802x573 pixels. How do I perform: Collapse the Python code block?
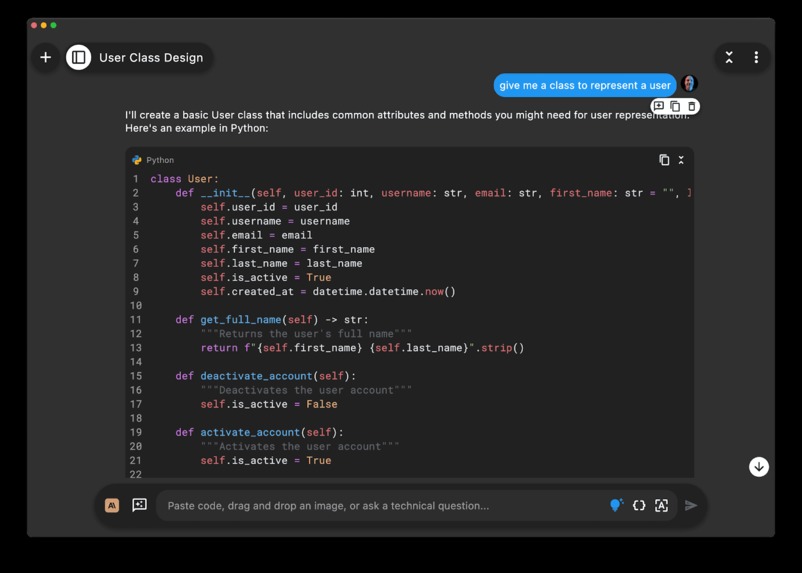coord(681,160)
